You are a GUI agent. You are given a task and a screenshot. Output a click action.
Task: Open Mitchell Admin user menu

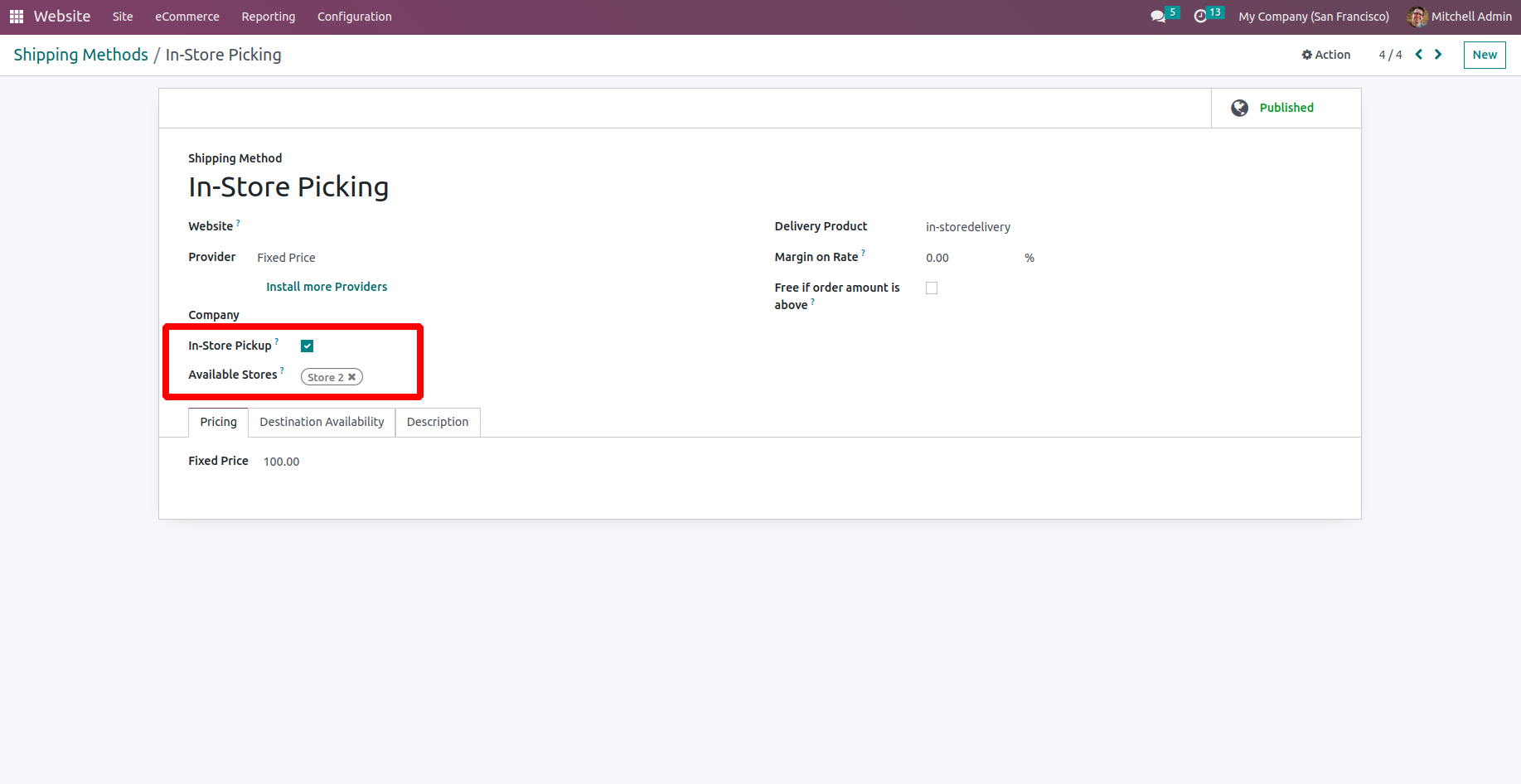coord(1460,17)
